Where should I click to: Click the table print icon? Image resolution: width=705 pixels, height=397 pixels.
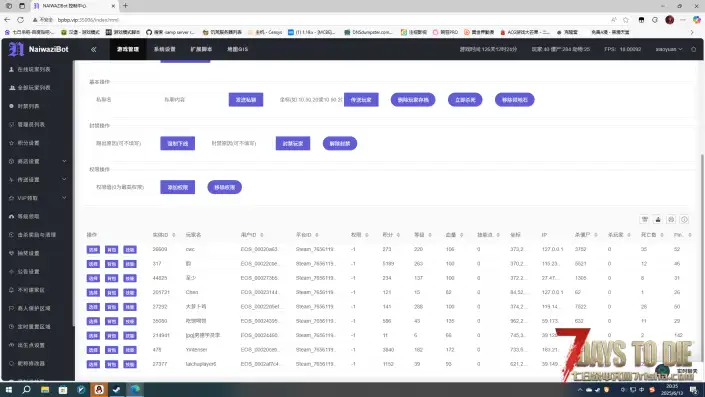click(671, 219)
